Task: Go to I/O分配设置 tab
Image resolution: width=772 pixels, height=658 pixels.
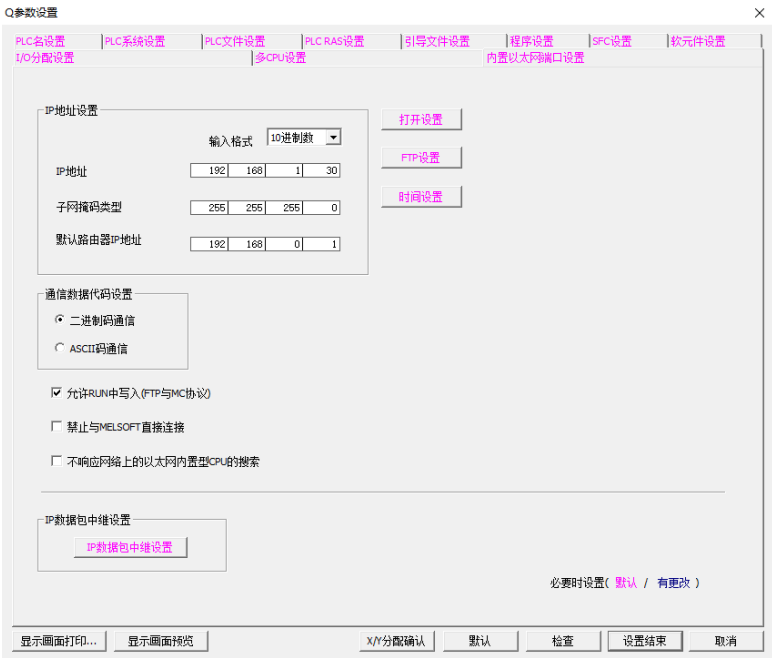Action: tap(45, 58)
